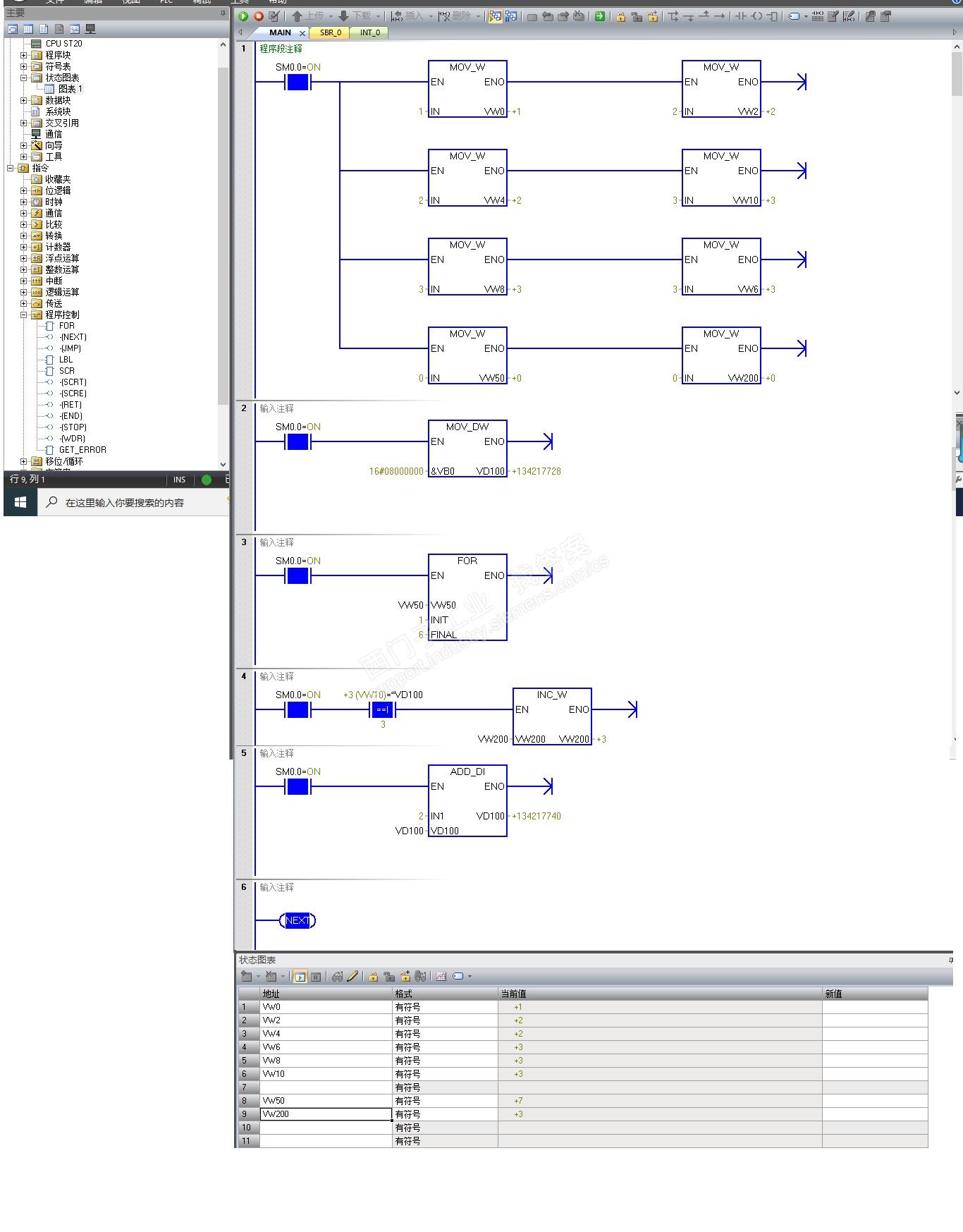The image size is (963, 1232).
Task: Click the compile icon beside STOP
Action: (274, 16)
